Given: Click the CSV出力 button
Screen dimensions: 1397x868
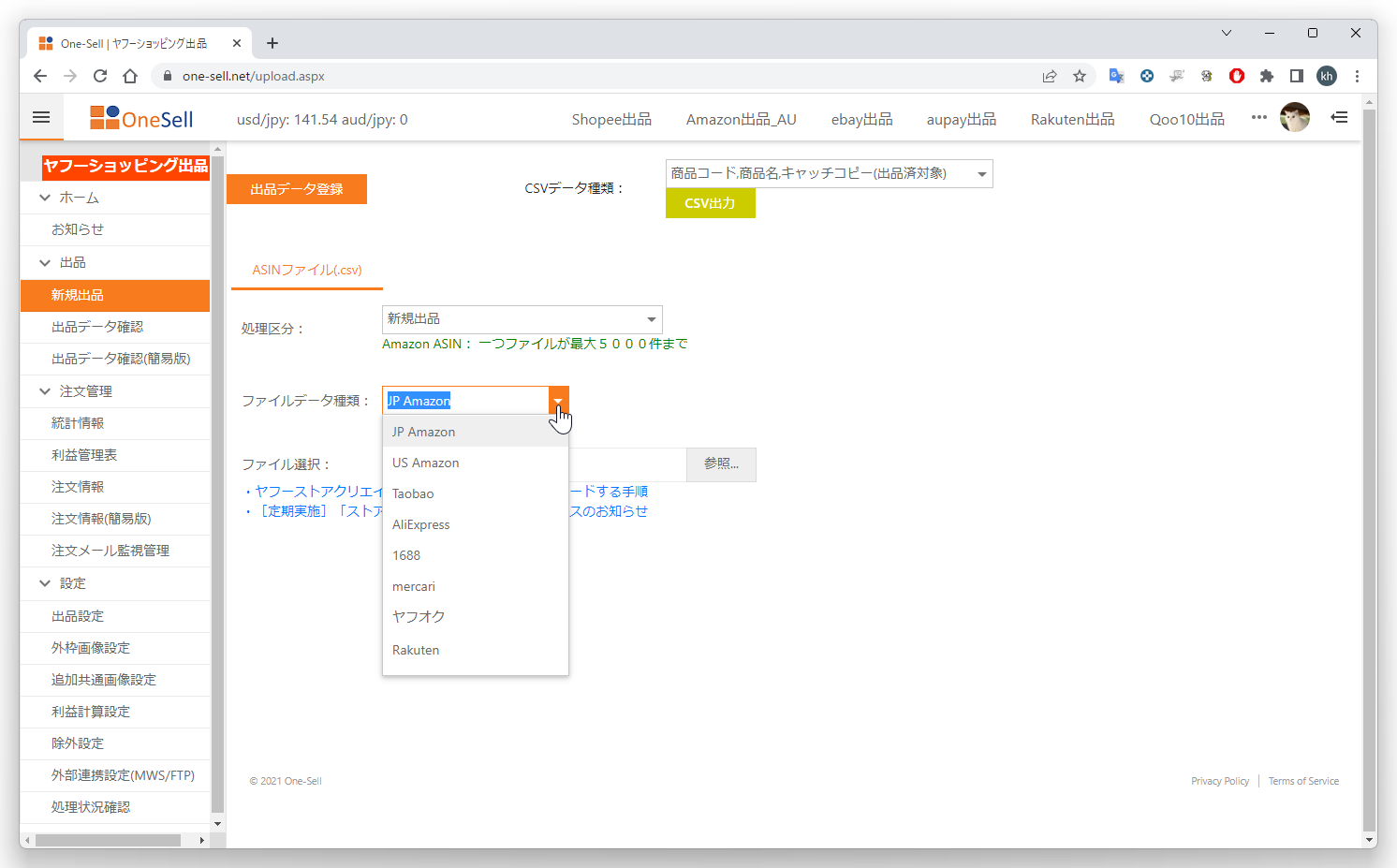Looking at the screenshot, I should point(710,203).
